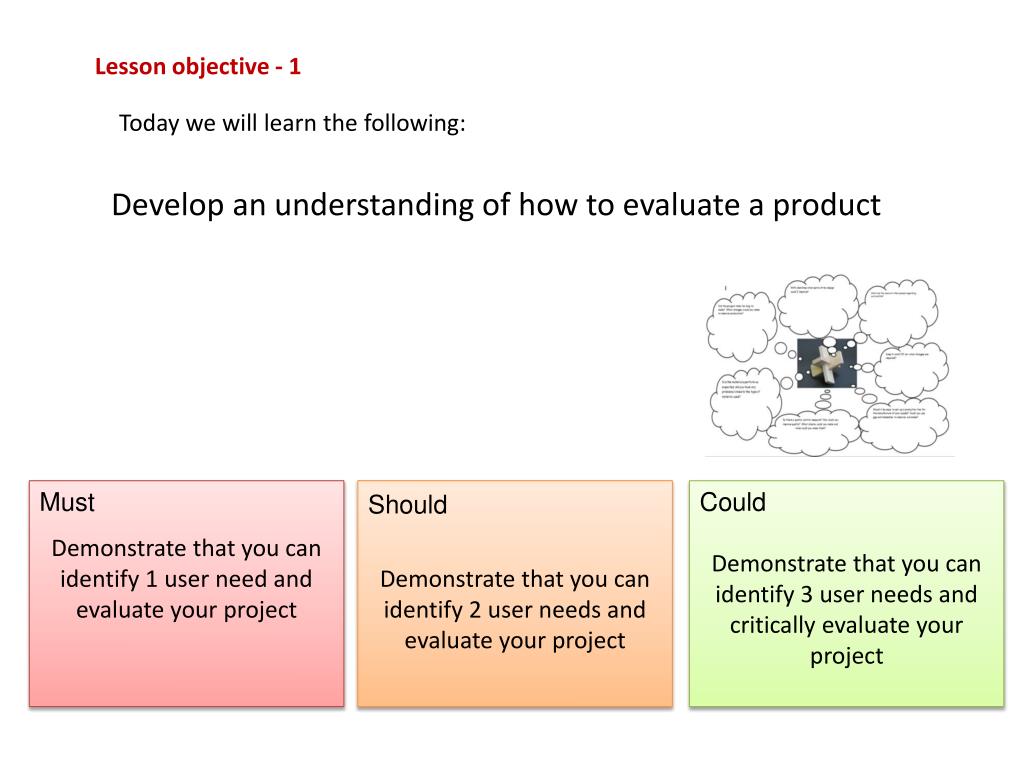
Task: Click the 'identify 1 user need' text
Action: click(x=156, y=579)
